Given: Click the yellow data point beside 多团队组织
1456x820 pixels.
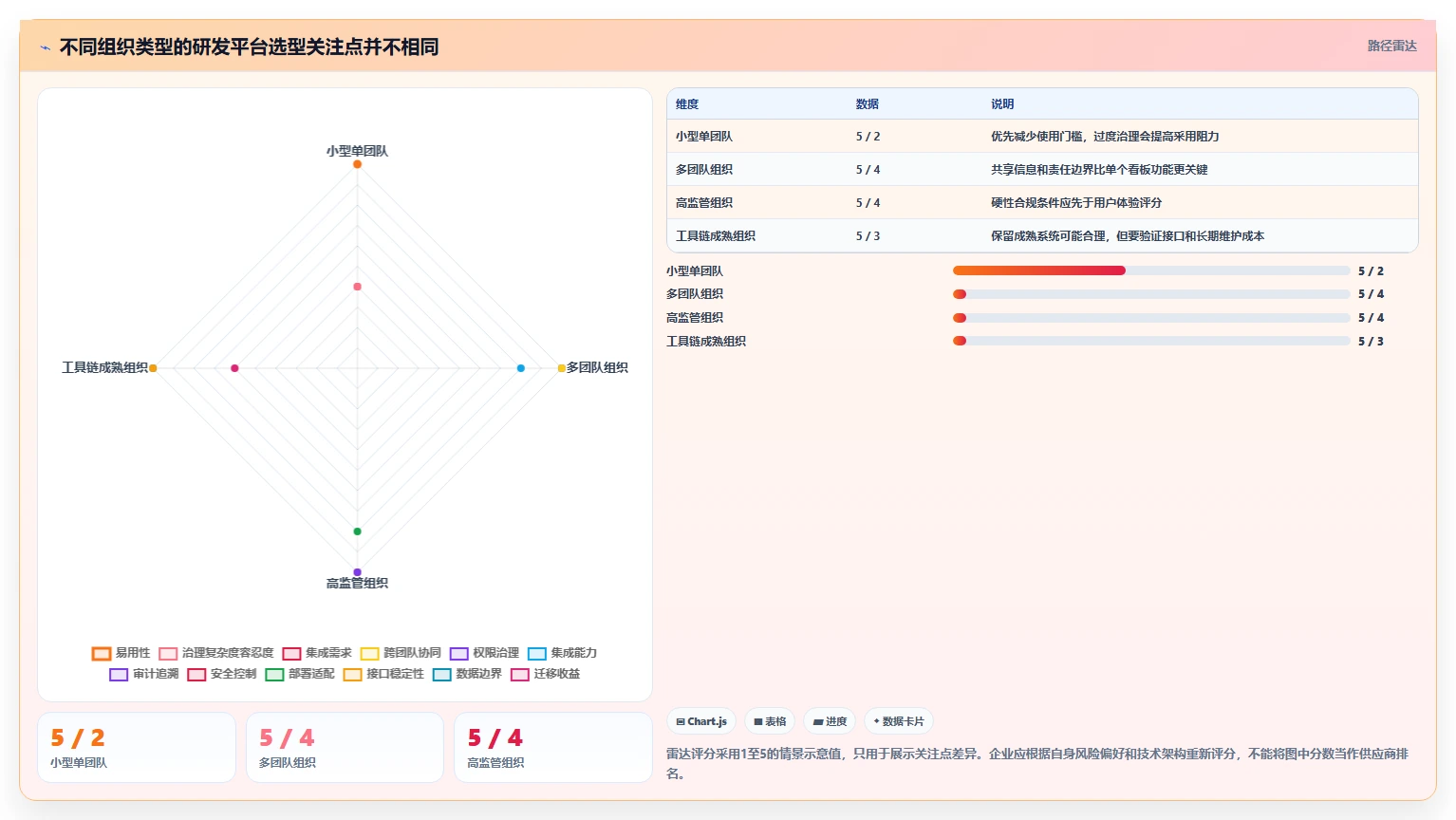Looking at the screenshot, I should click(561, 368).
